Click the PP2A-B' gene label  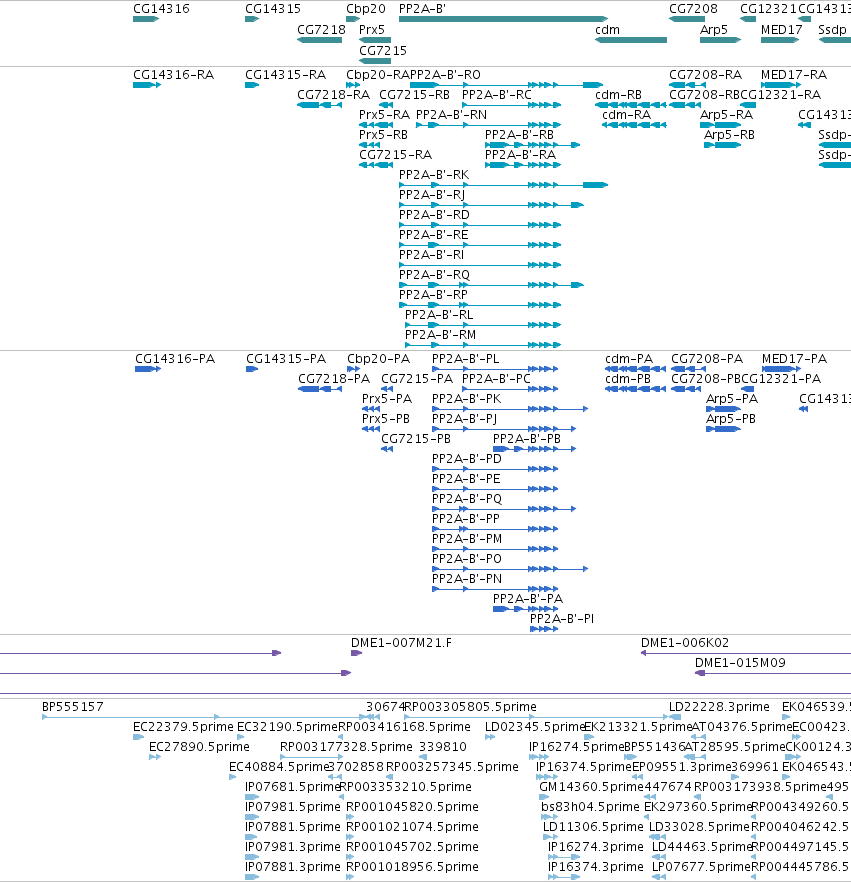coord(422,9)
